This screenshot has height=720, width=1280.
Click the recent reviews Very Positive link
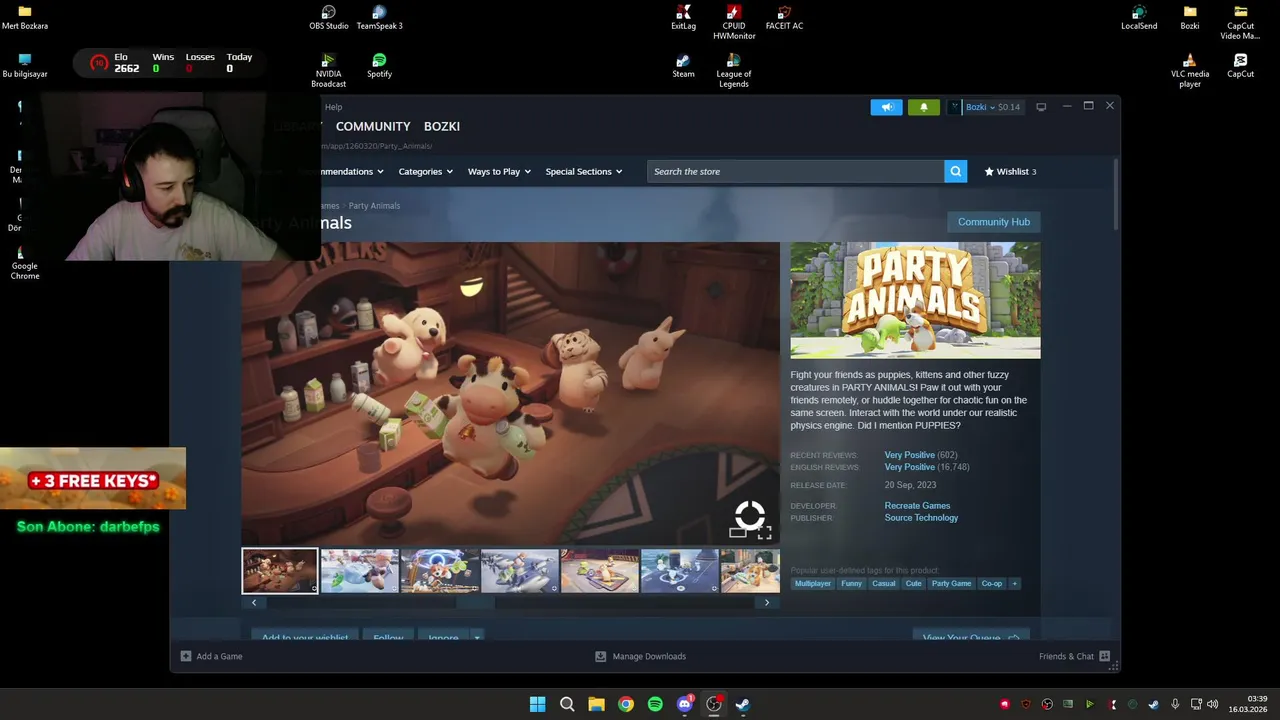[909, 455]
